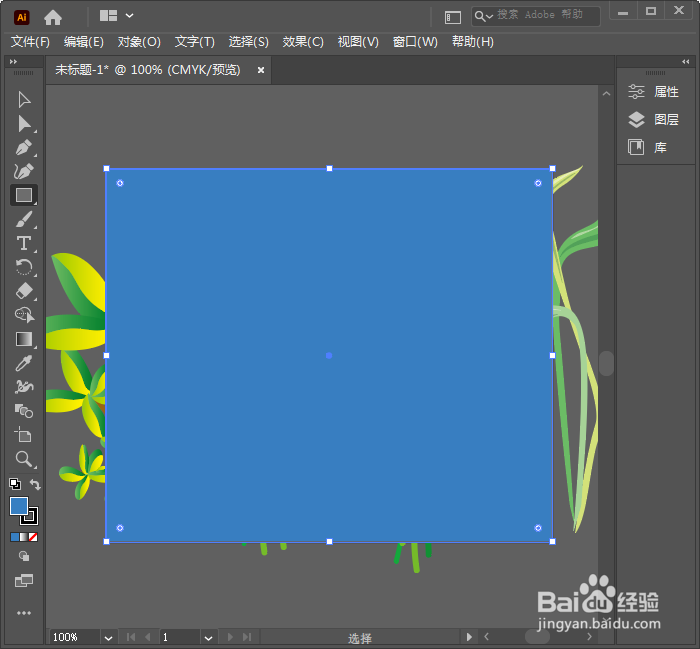This screenshot has width=700, height=649.
Task: Open the 帮助(H) menu
Action: 473,42
